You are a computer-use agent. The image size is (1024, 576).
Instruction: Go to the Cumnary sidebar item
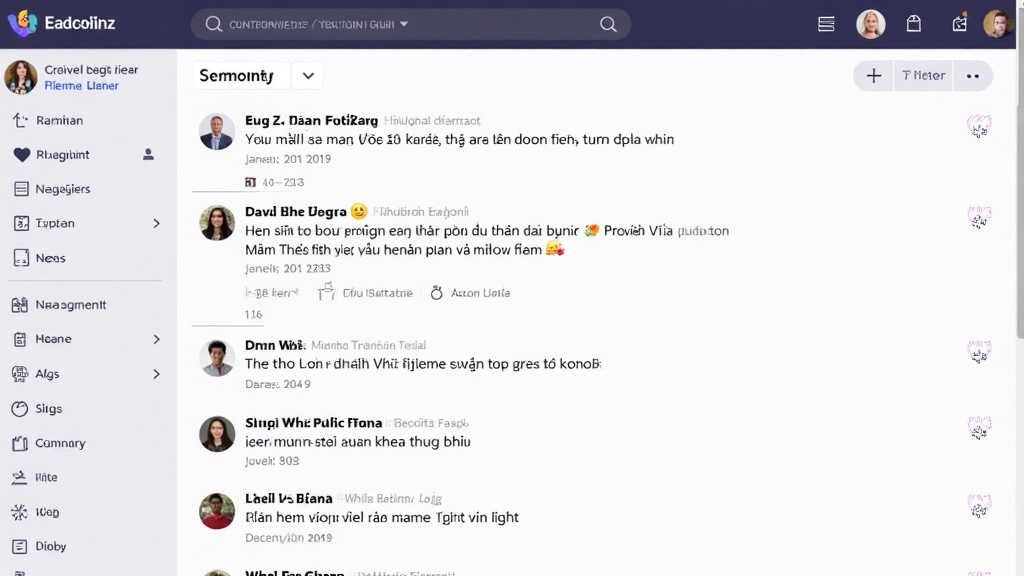60,443
